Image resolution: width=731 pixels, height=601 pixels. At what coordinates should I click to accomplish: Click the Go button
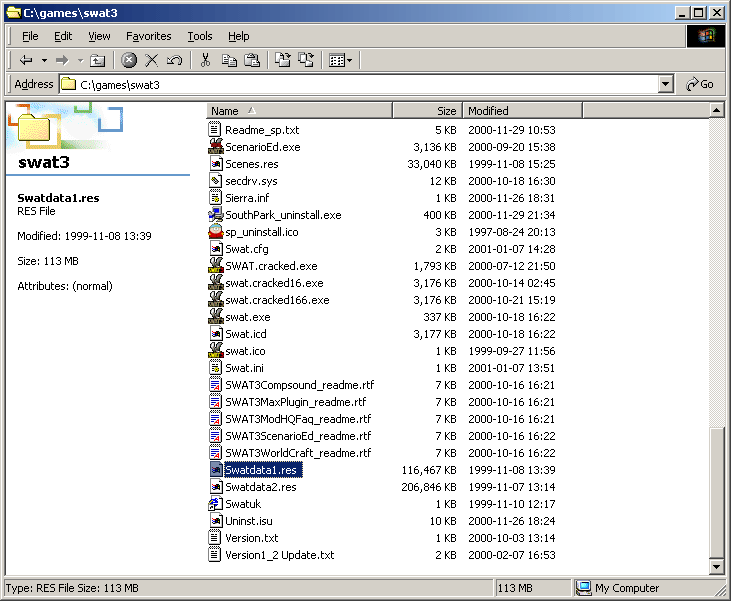point(700,84)
